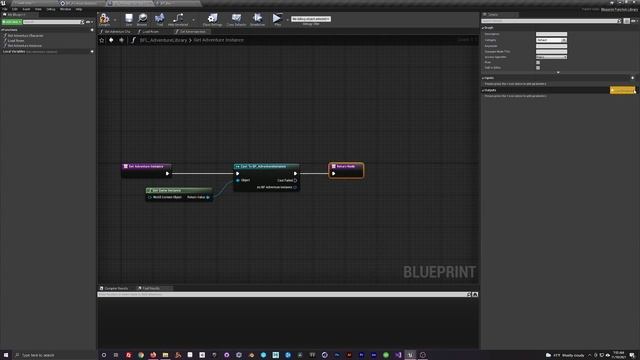640x360 pixels.
Task: Collapse the Inputs section in Details
Action: tap(483, 78)
